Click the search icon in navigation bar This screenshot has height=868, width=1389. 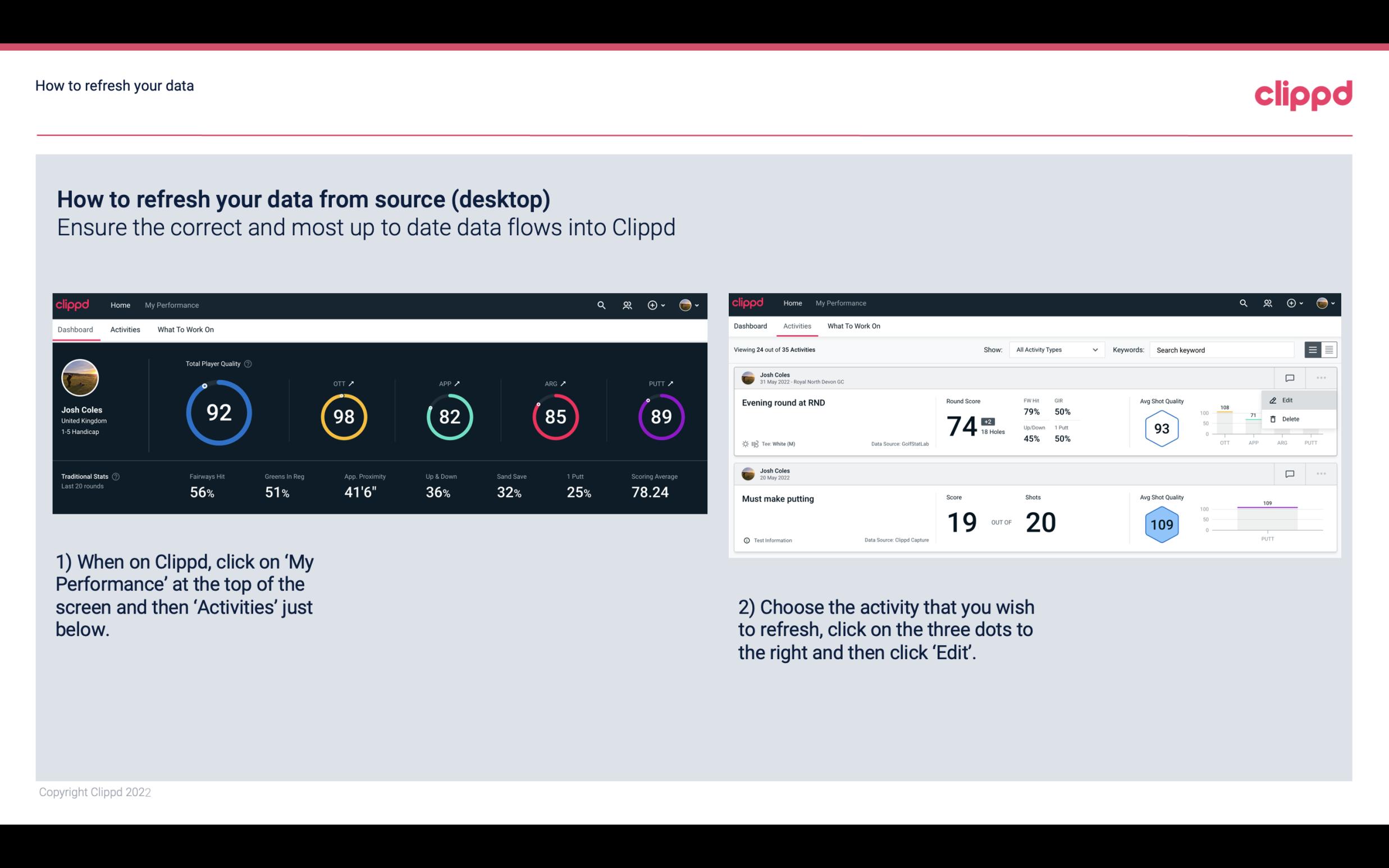coord(600,305)
